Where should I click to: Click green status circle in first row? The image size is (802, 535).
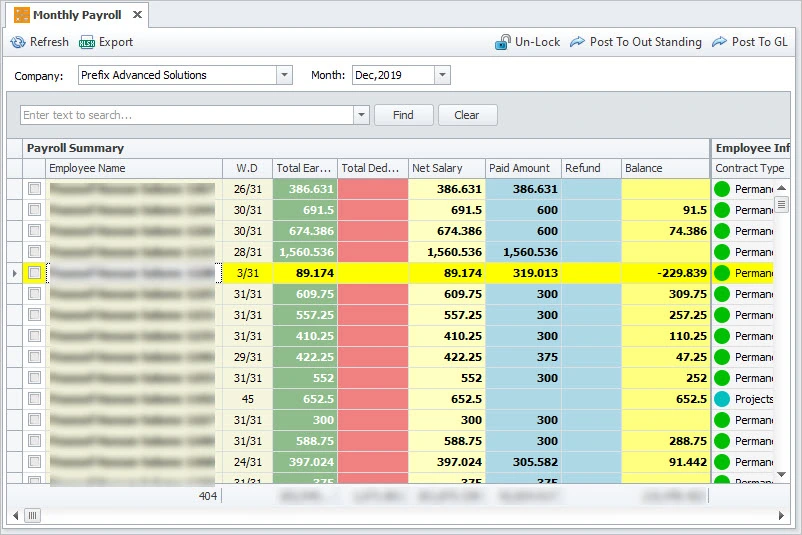[722, 189]
